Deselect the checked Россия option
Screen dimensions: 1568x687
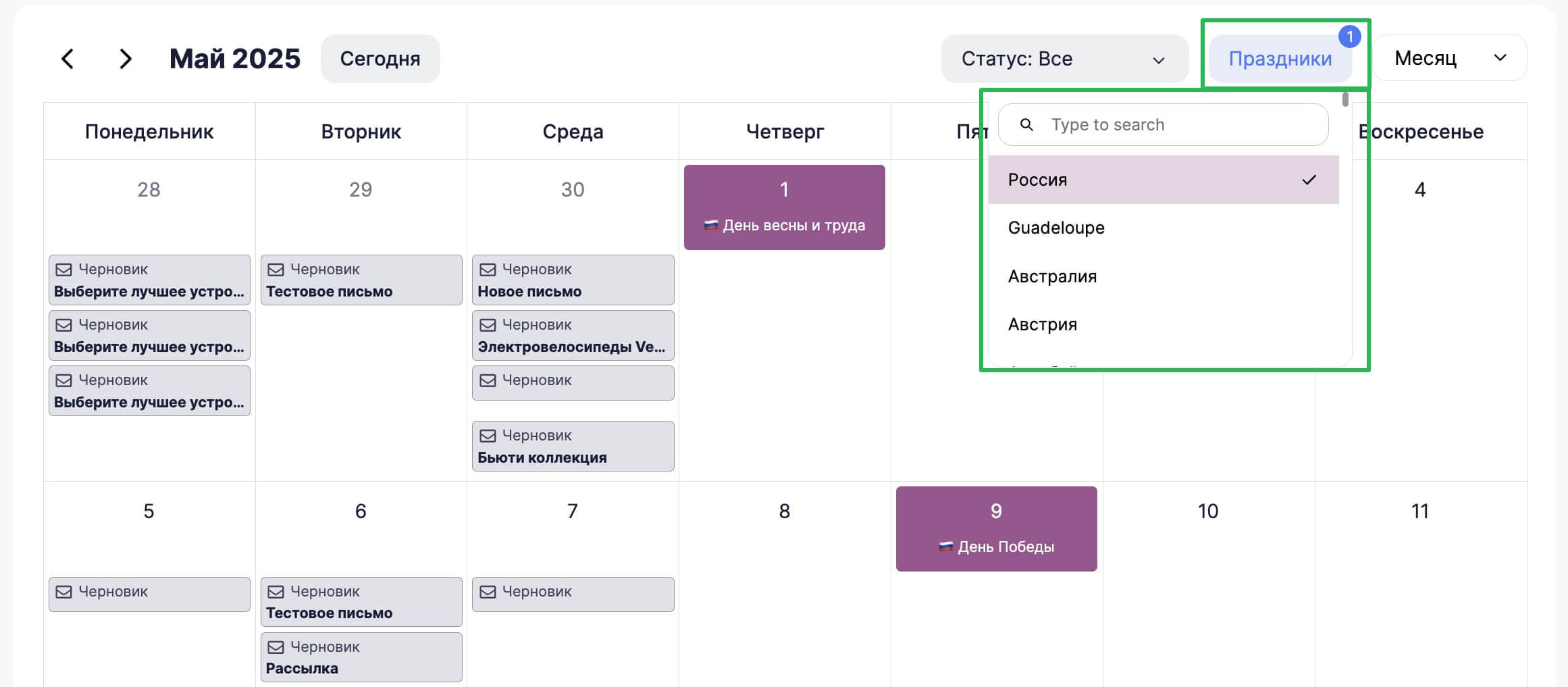click(1164, 180)
